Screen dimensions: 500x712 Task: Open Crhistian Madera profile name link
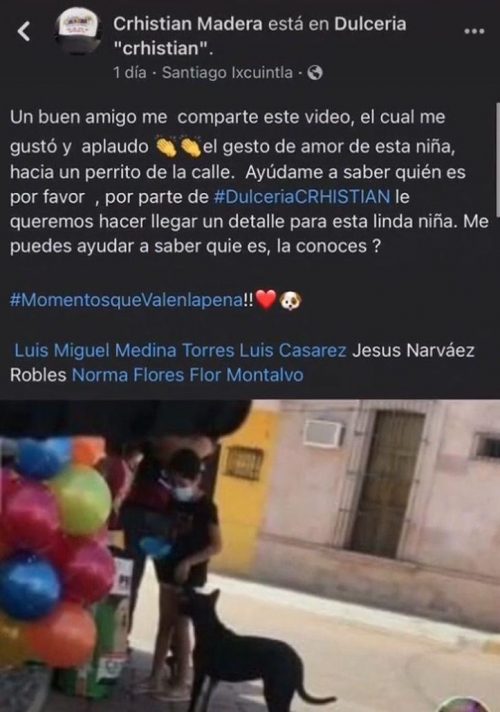click(x=188, y=24)
